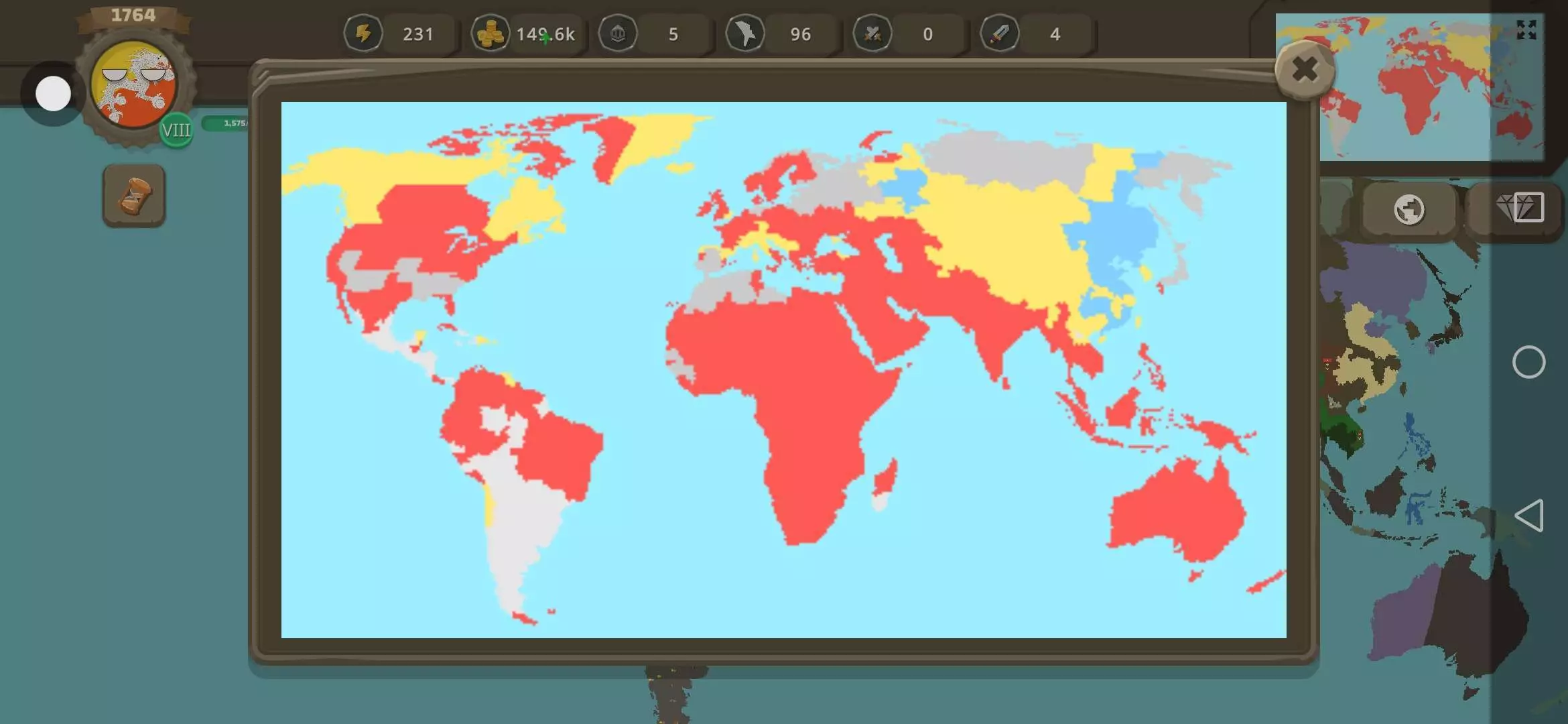
Task: Tap the lightning bolt energy icon
Action: tap(363, 34)
